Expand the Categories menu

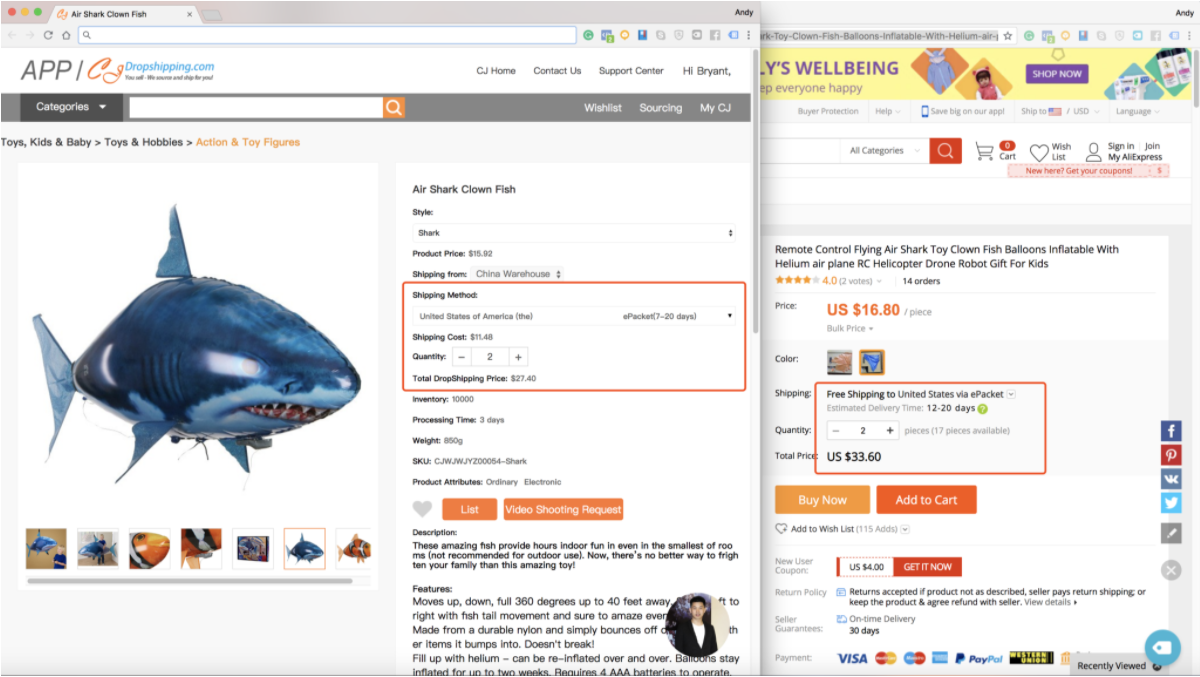pos(71,107)
